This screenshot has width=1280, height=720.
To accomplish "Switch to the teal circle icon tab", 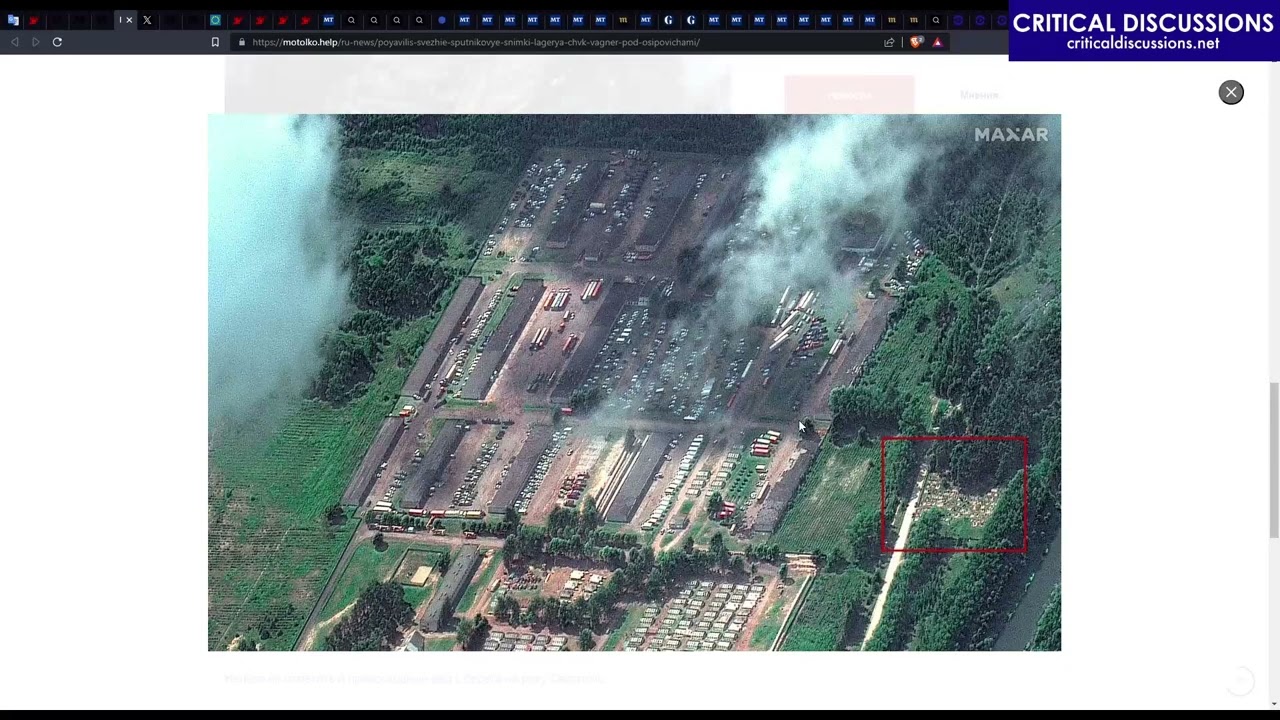I will point(215,20).
